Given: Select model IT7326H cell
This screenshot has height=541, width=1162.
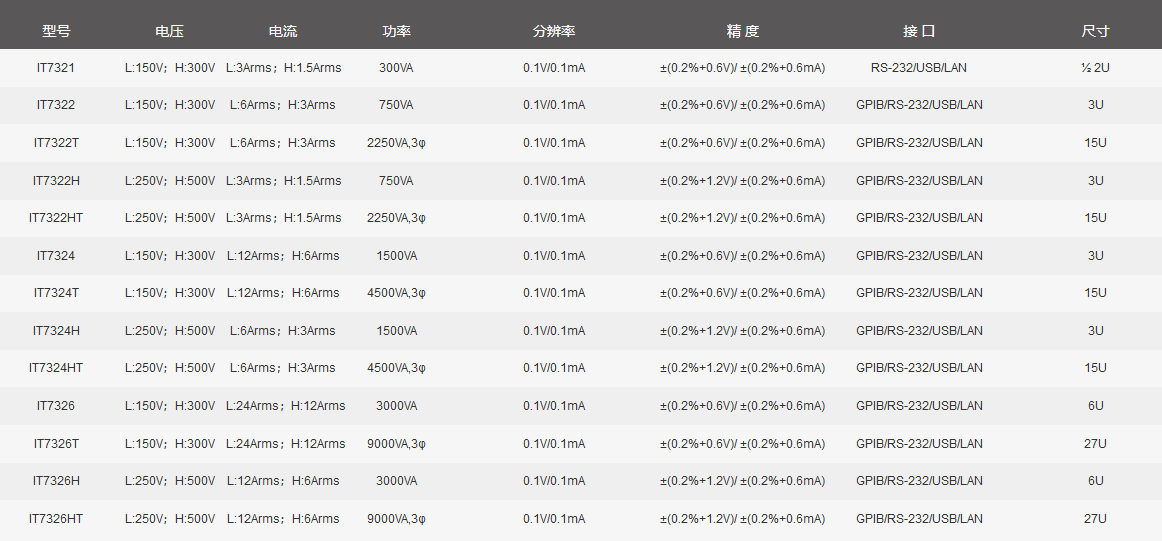Looking at the screenshot, I should point(56,481).
